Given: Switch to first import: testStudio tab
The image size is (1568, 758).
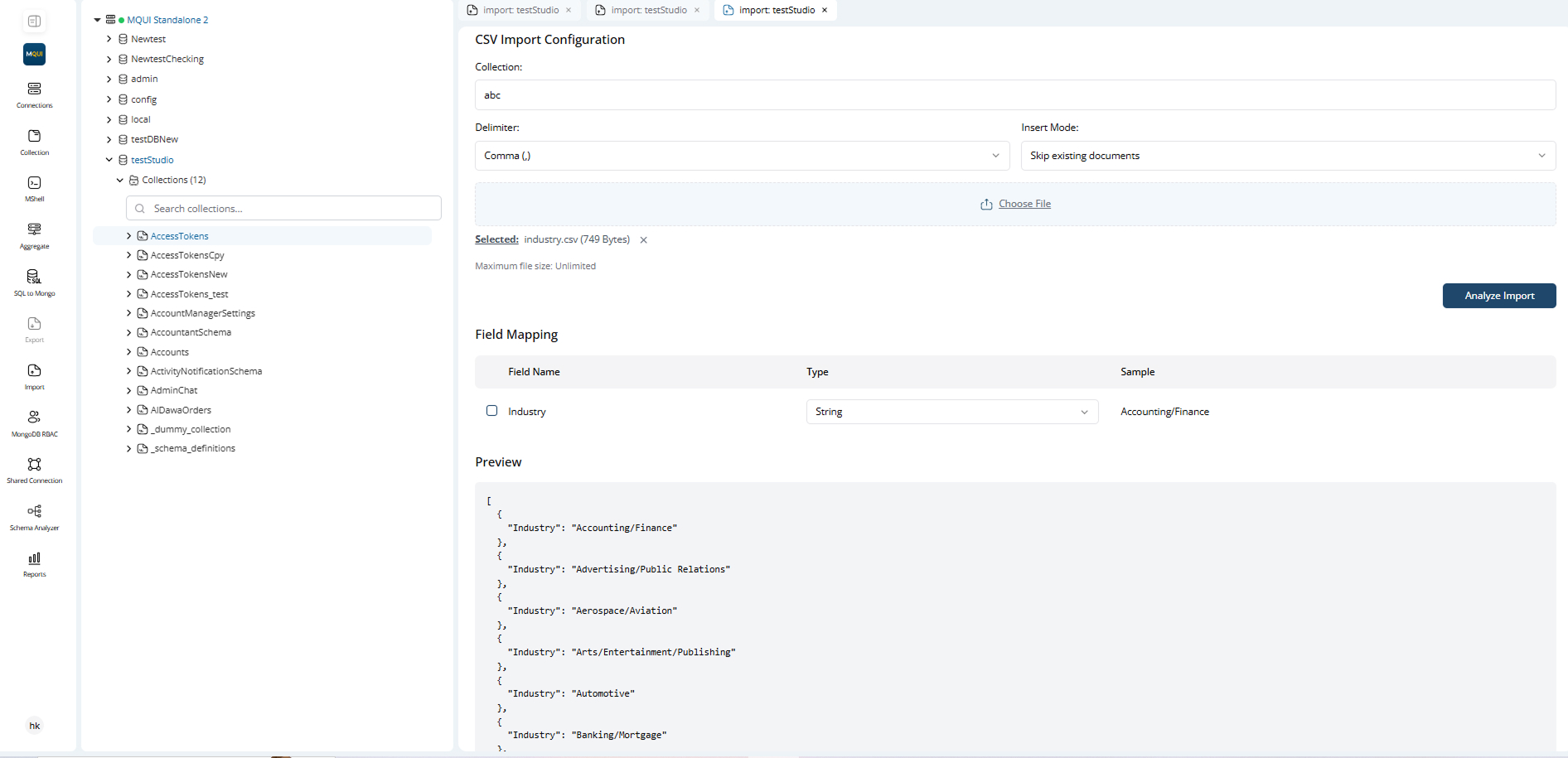Looking at the screenshot, I should click(x=520, y=10).
